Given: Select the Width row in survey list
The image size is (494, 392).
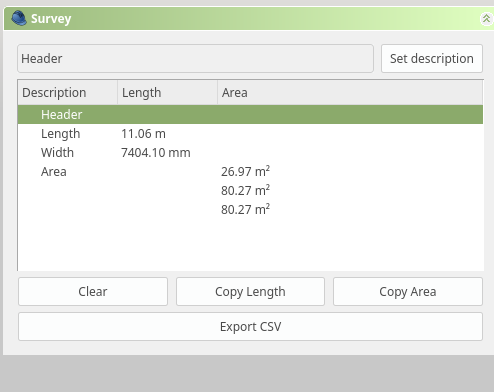Looking at the screenshot, I should click(250, 153).
